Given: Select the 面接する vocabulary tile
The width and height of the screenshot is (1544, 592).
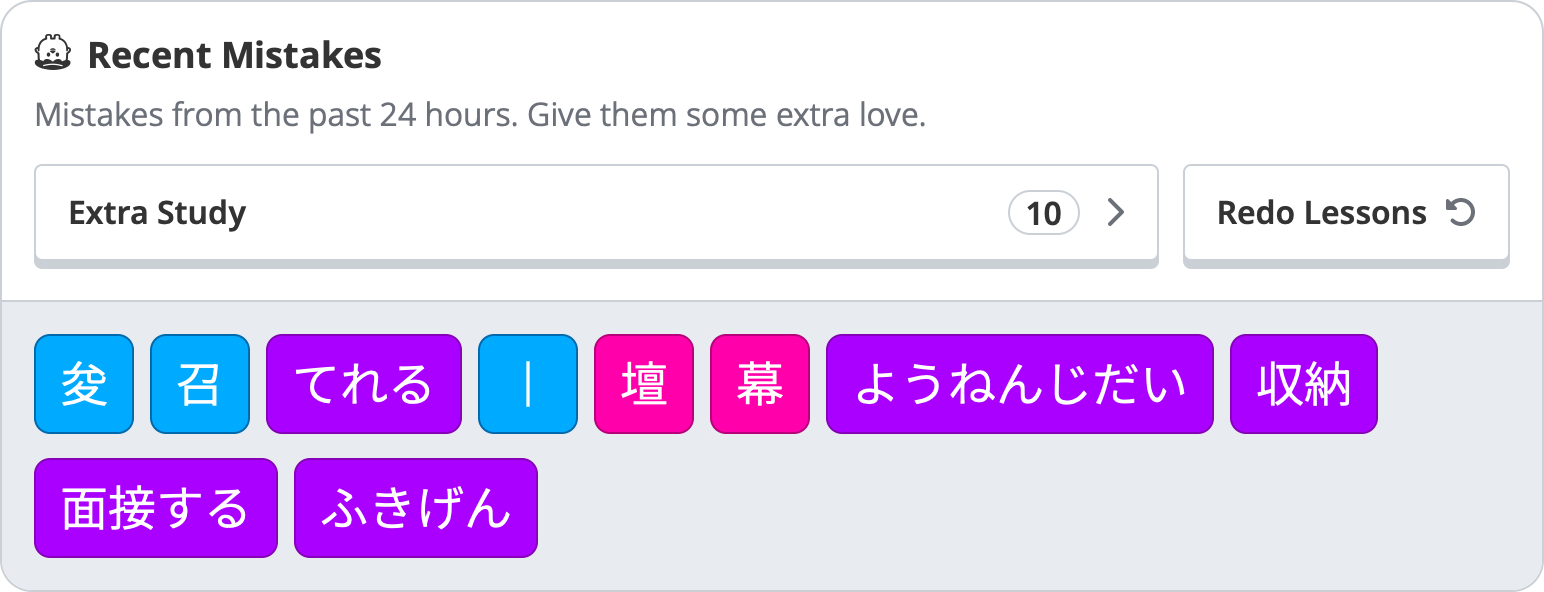Looking at the screenshot, I should (x=156, y=508).
